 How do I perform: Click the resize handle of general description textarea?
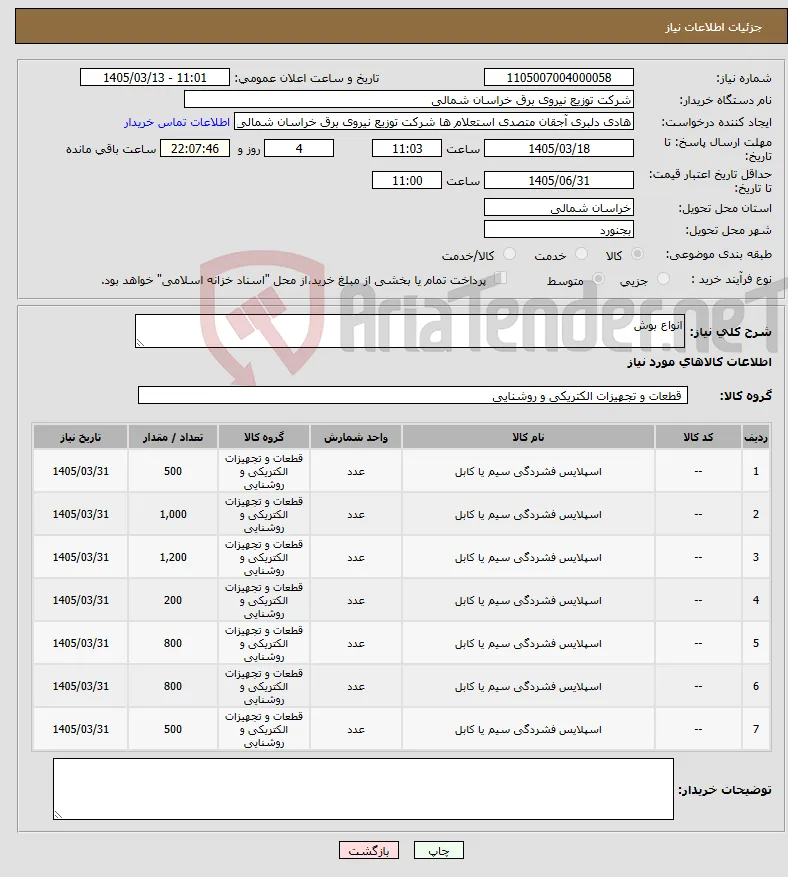point(140,342)
